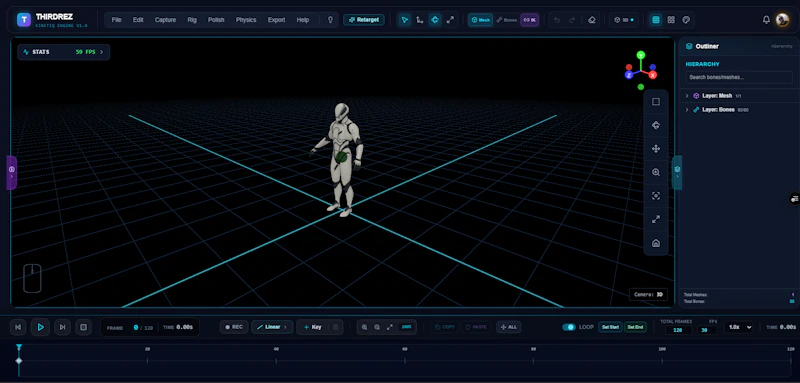Toggle Mesh display mode
Viewport: 800px width, 383px height.
pos(481,20)
